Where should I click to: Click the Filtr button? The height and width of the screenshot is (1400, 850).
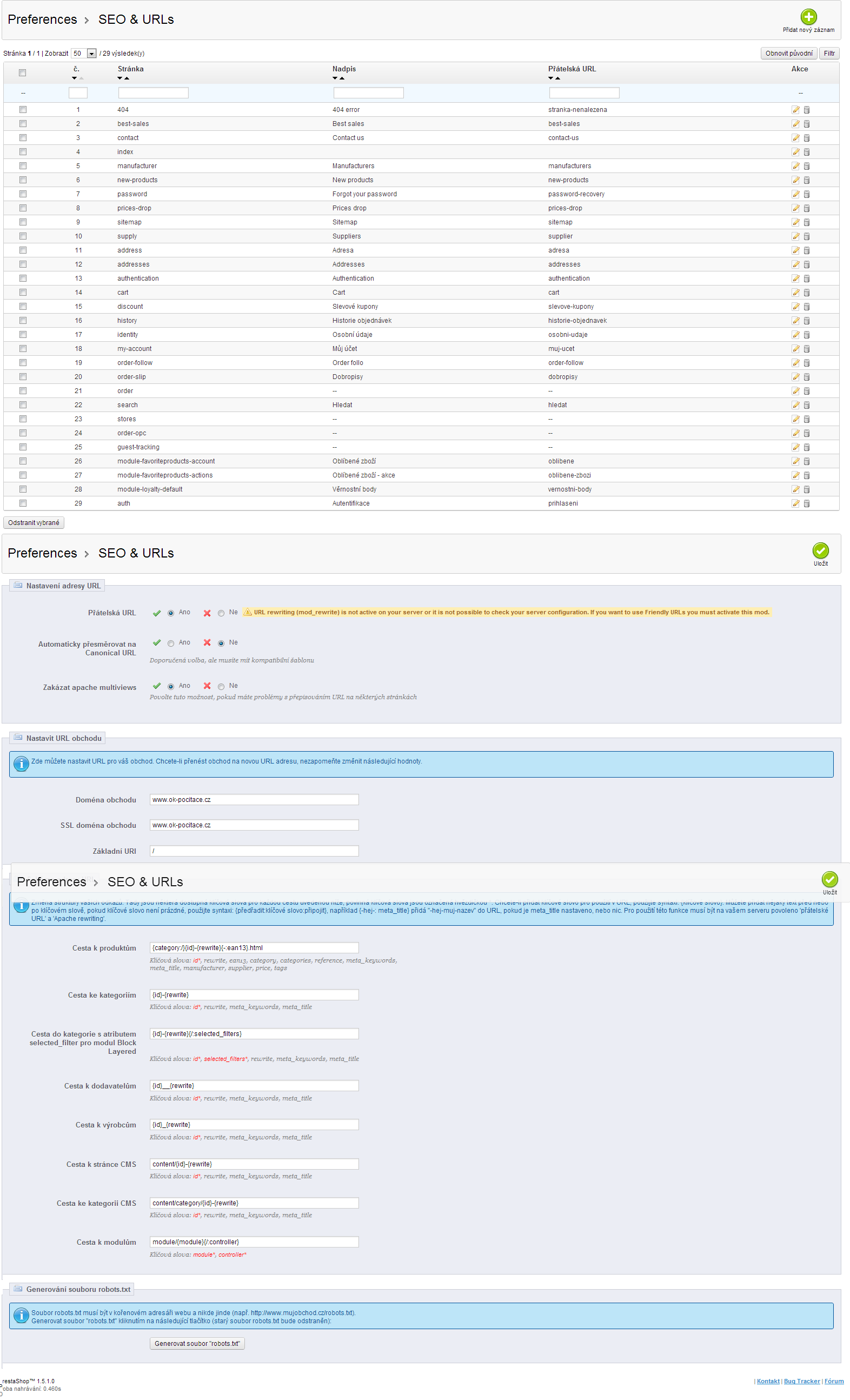(x=829, y=54)
